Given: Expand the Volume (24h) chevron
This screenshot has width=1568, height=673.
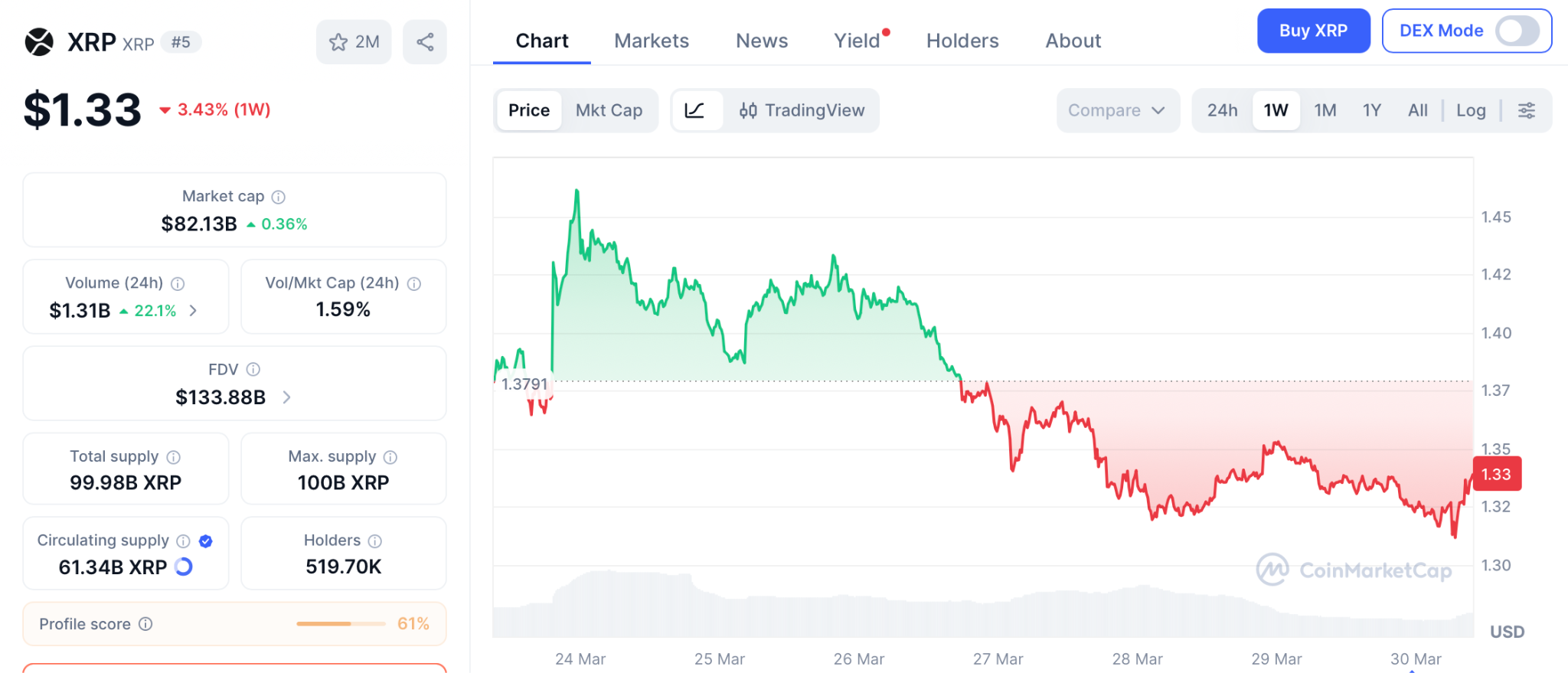Looking at the screenshot, I should coord(194,310).
